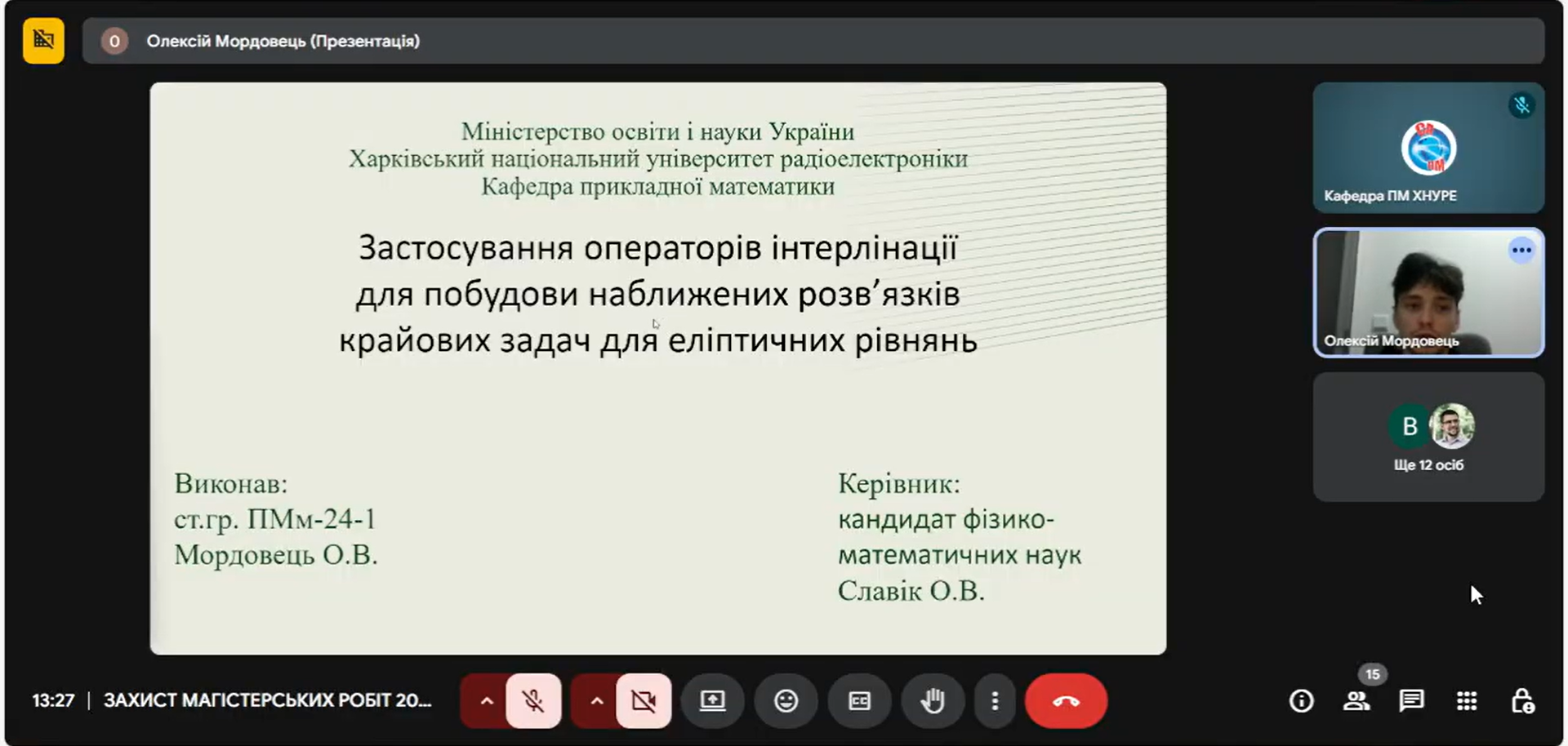The width and height of the screenshot is (1568, 746).
Task: Unmute the microphone
Action: pyautogui.click(x=533, y=701)
